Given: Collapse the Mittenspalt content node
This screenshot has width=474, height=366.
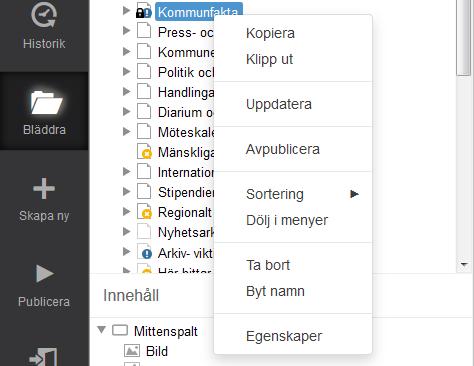Looking at the screenshot, I should pos(101,330).
